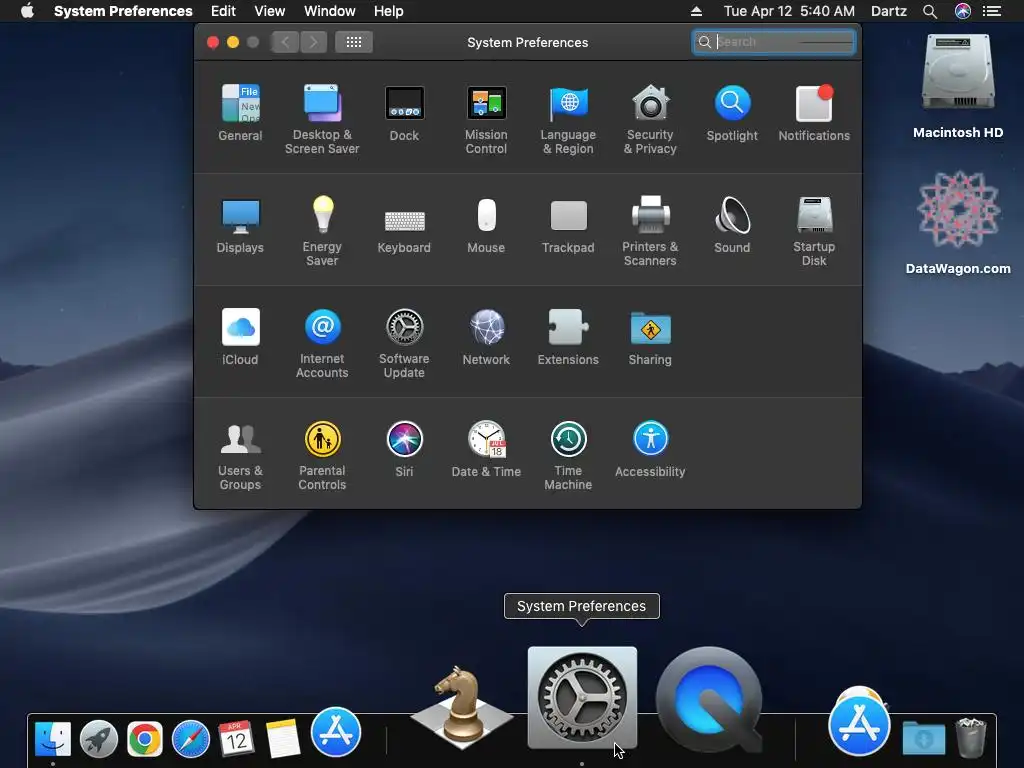Launch Google Chrome from the Dock
The width and height of the screenshot is (1024, 768).
coord(144,739)
